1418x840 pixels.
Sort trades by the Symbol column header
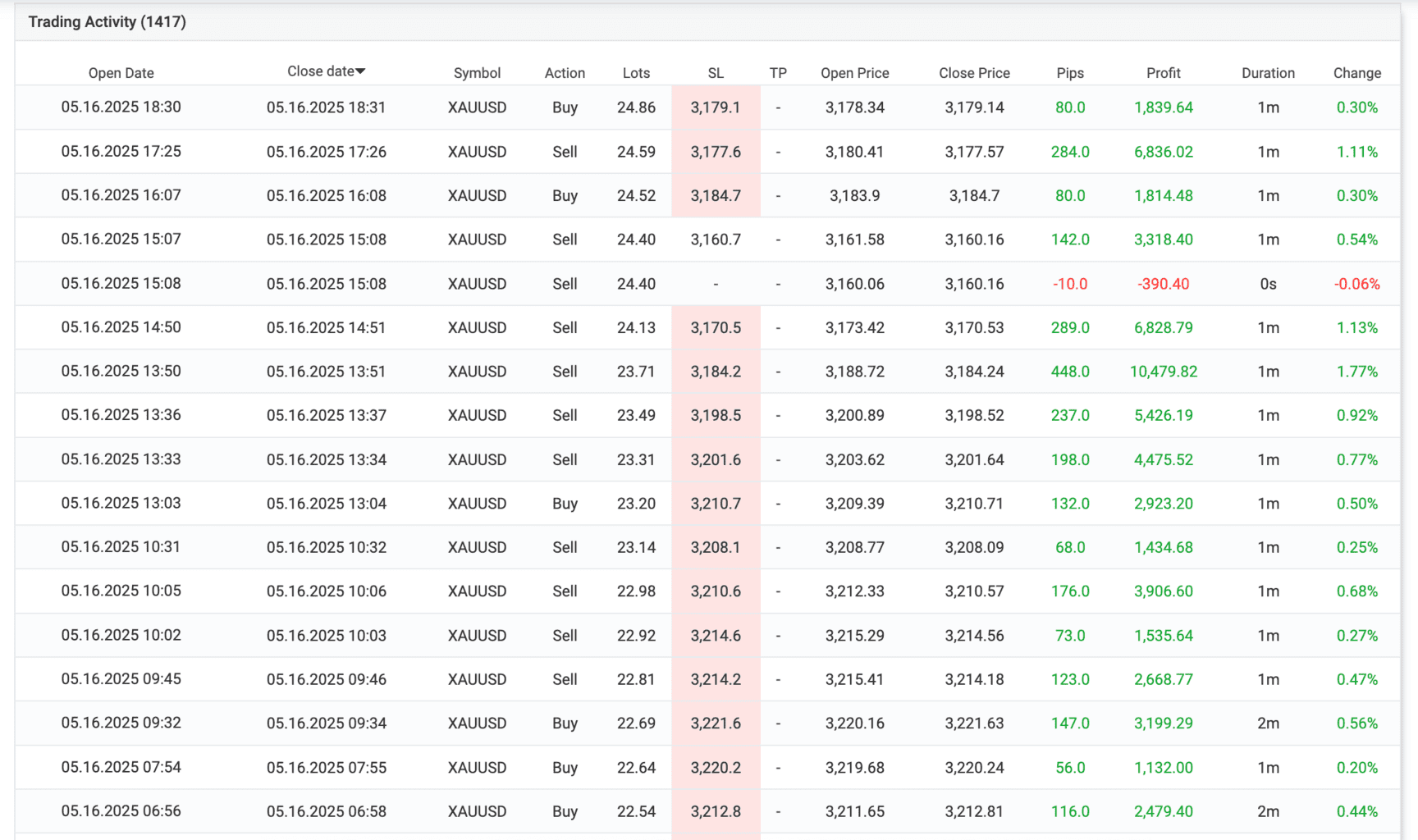coord(476,73)
